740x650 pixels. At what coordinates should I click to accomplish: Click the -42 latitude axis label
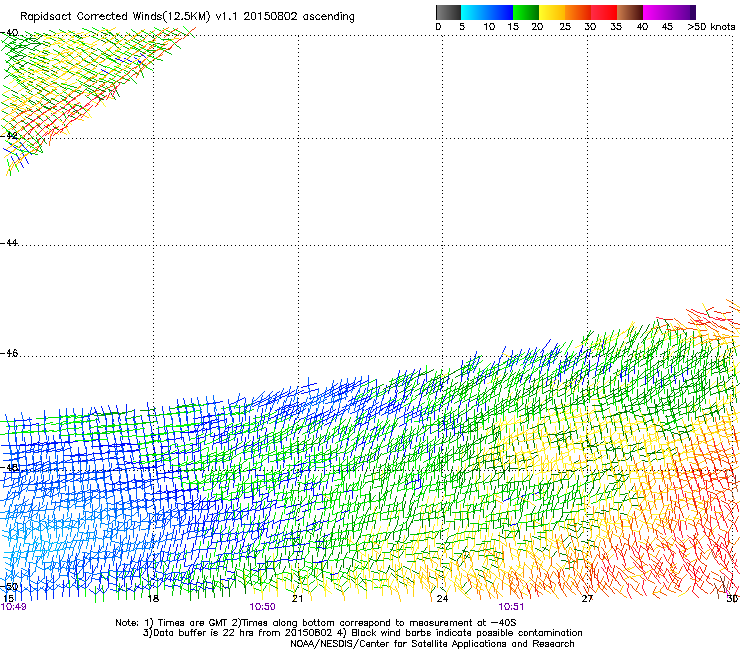coord(9,135)
